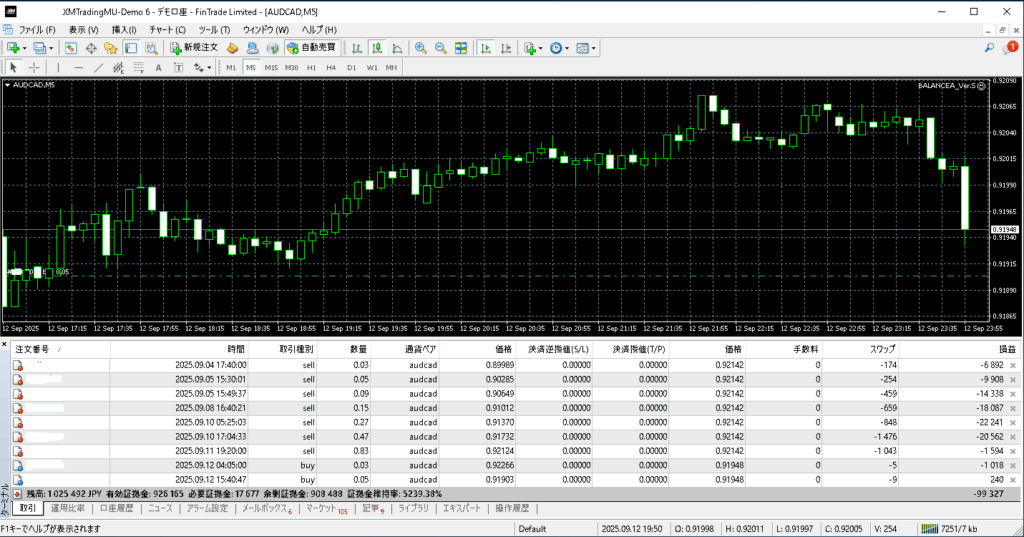
Task: Toggle the 自動売買 auto-trading button
Action: [311, 47]
